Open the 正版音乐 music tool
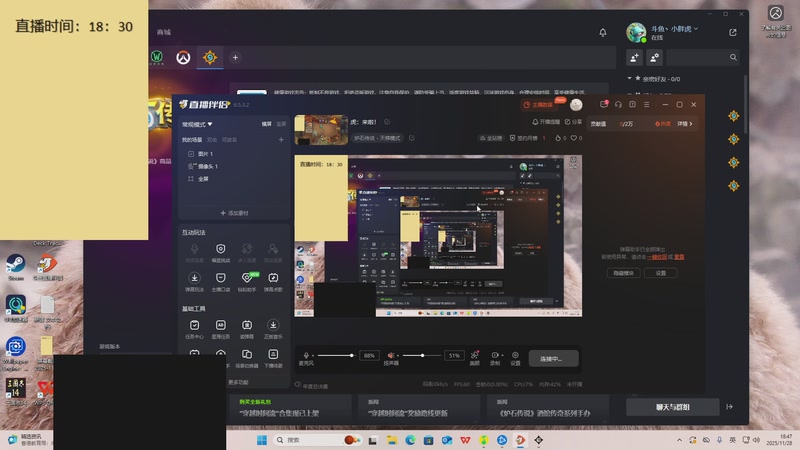Image resolution: width=800 pixels, height=450 pixels. tap(273, 329)
